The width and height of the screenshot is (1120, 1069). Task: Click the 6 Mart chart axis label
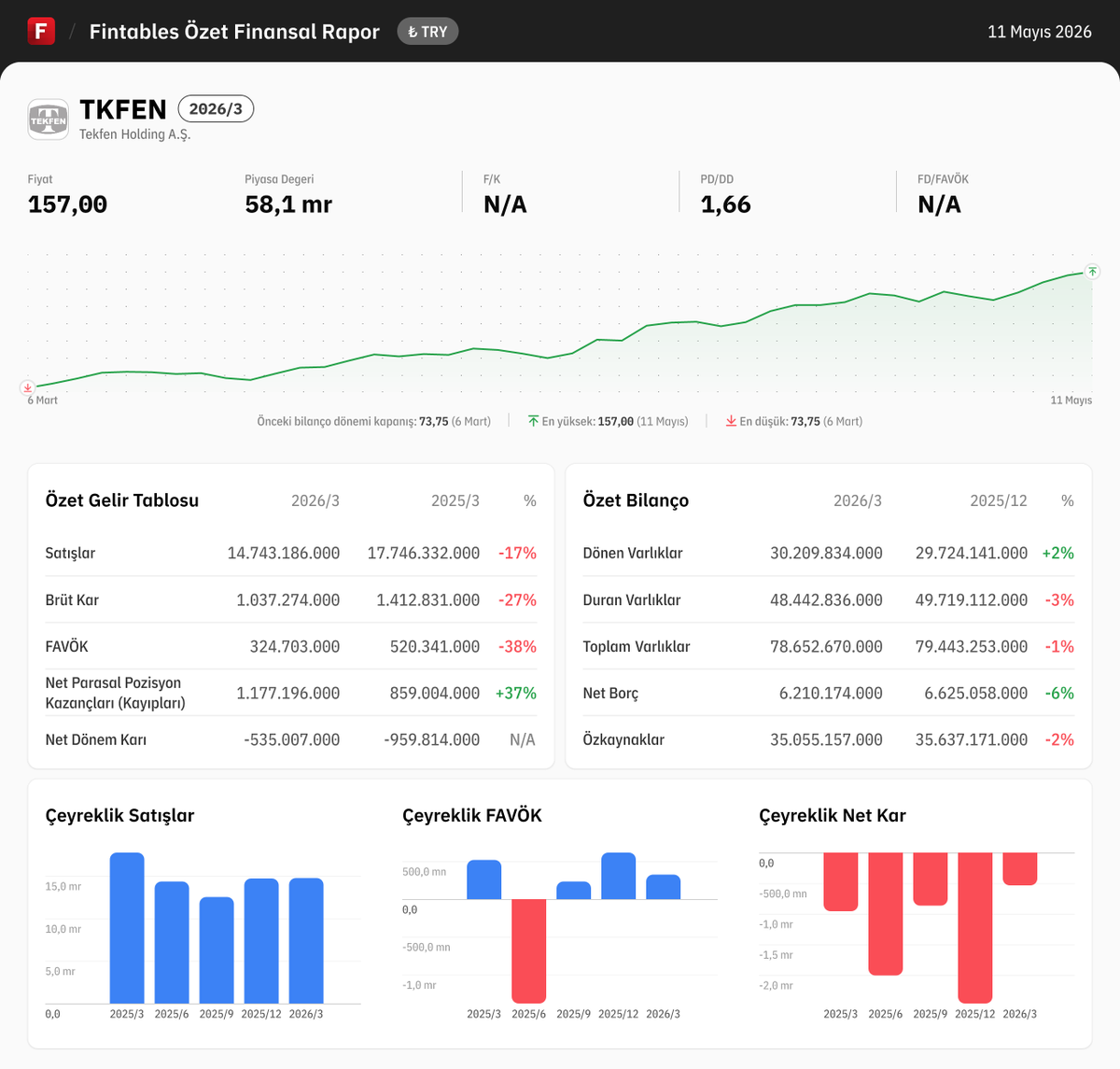[43, 401]
